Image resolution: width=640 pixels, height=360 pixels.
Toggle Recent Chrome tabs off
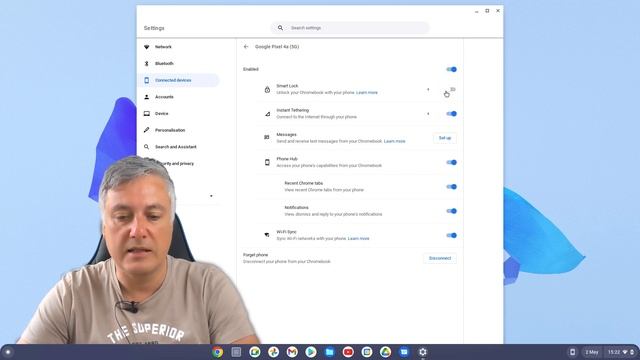click(x=451, y=187)
